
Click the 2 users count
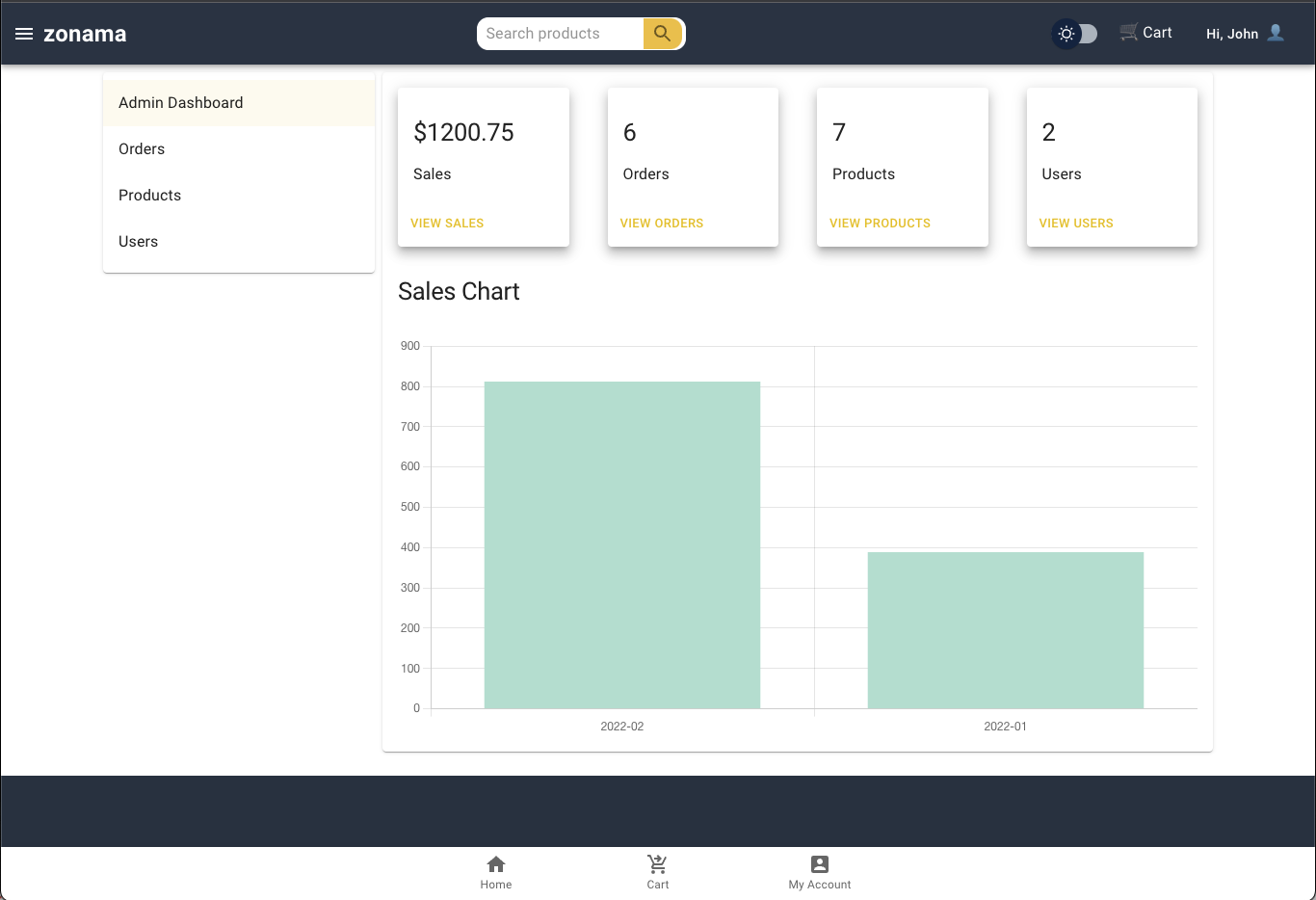click(x=1048, y=132)
